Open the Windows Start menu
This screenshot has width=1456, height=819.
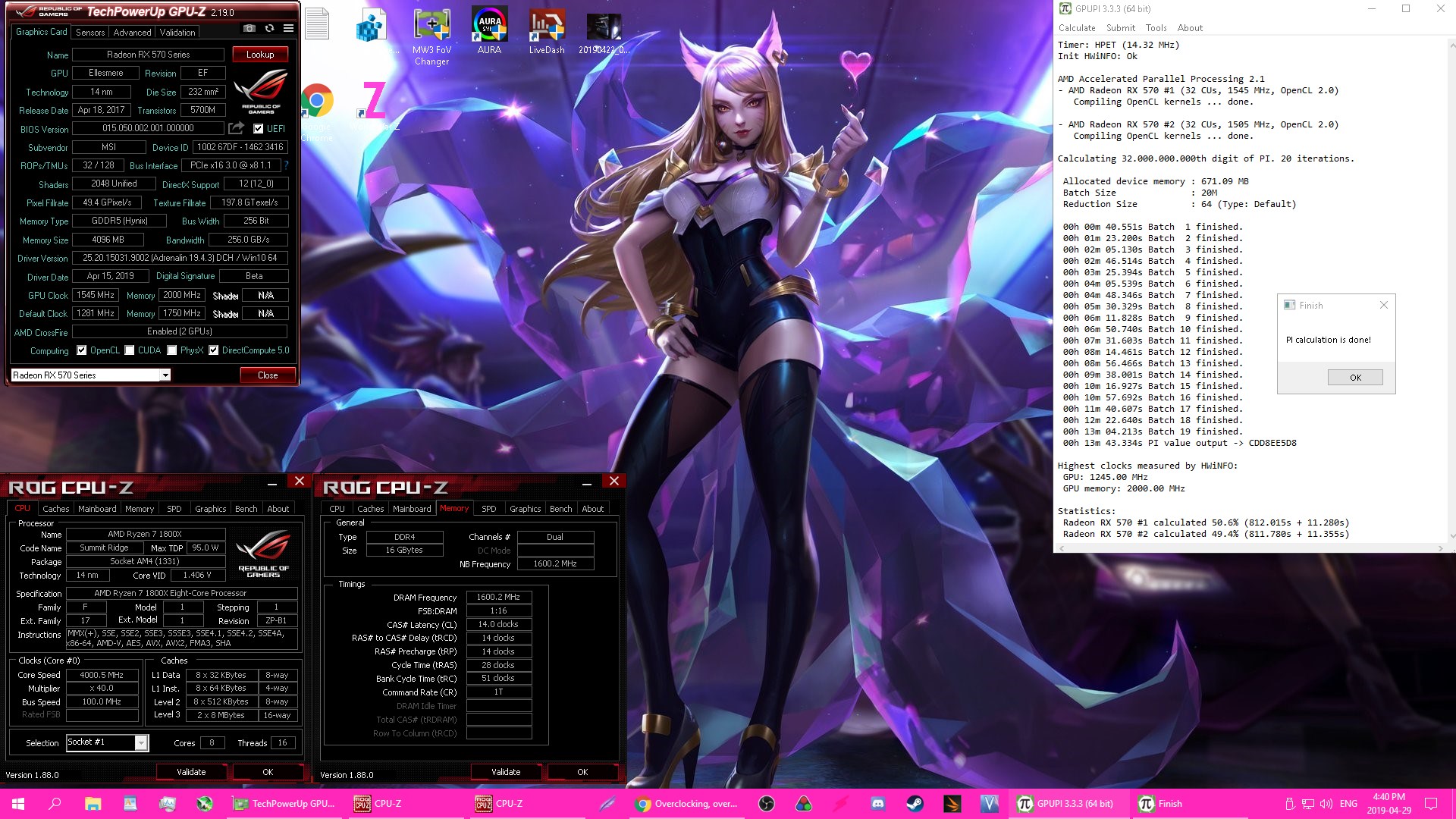coord(18,804)
